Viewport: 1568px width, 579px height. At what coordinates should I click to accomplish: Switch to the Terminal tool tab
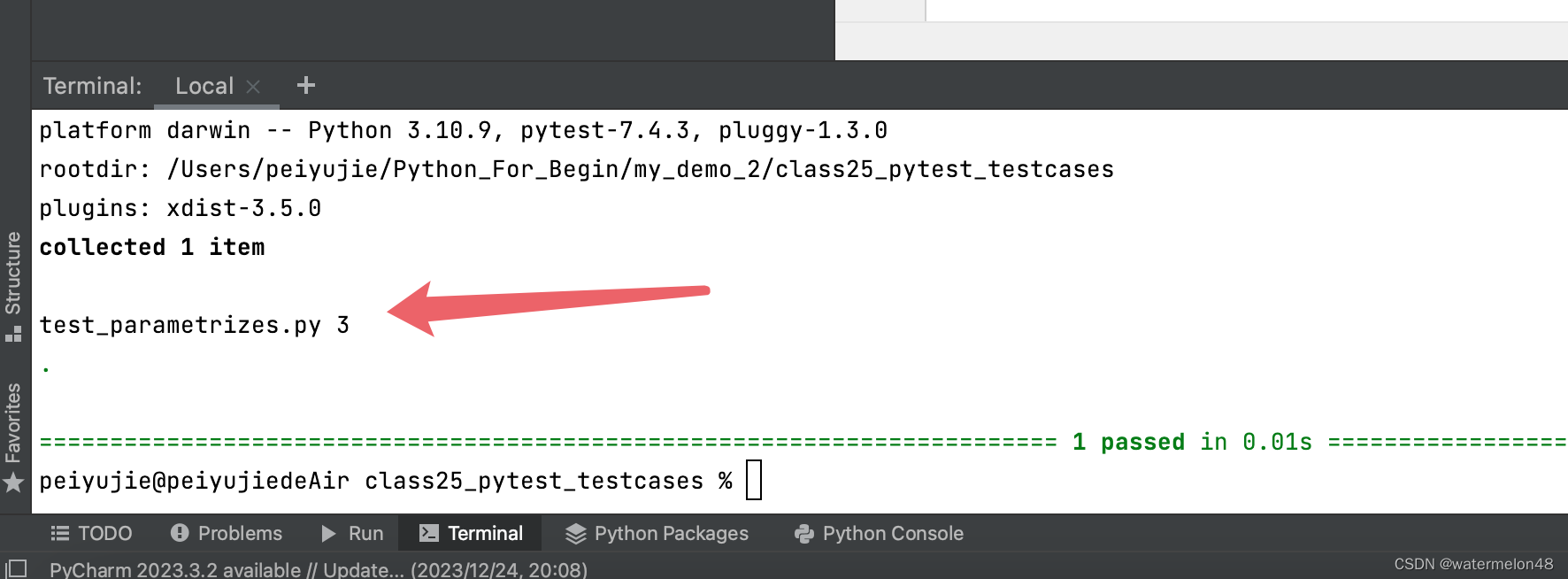pyautogui.click(x=471, y=533)
